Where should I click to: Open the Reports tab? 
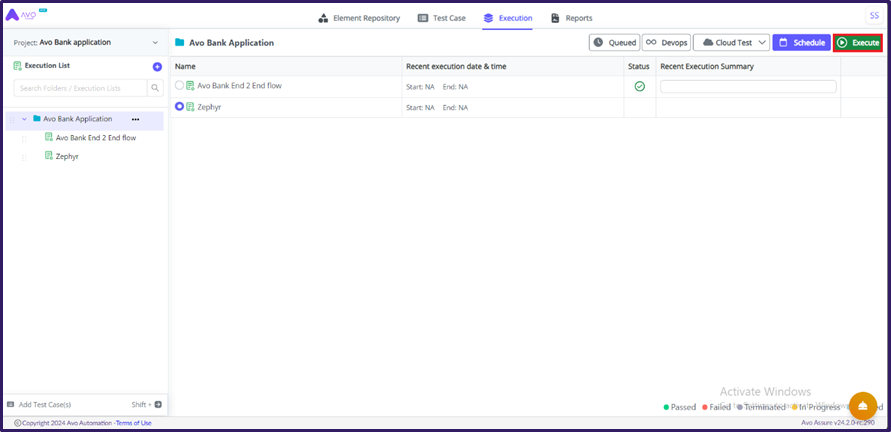point(571,18)
